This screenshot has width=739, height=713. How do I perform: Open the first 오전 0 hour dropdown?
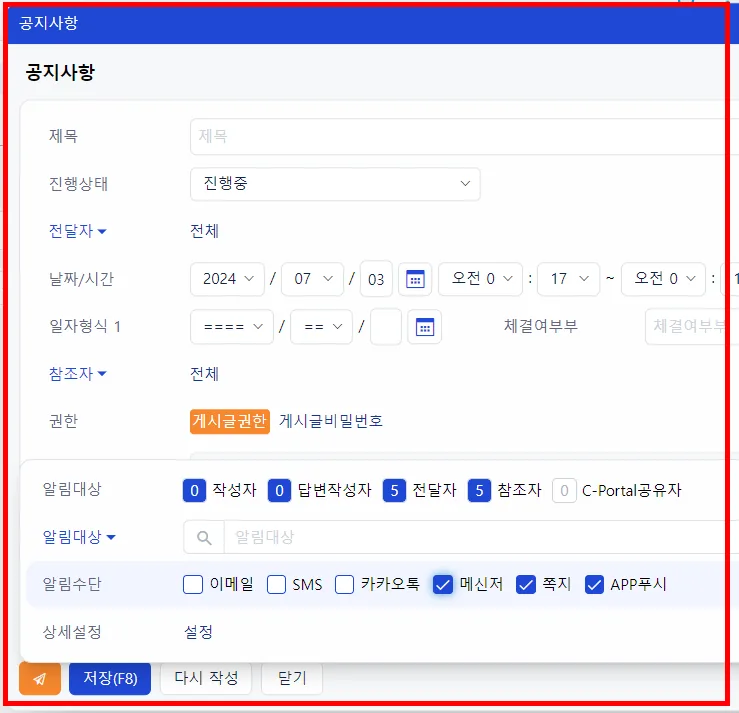pos(480,279)
